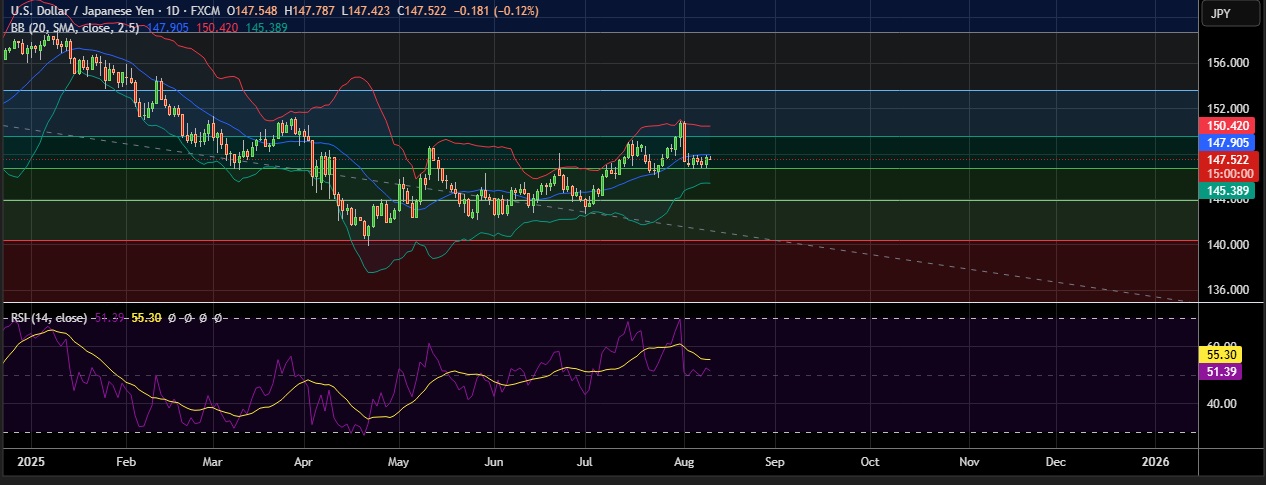
Task: Click the Jul label on time axis
Action: pos(586,463)
